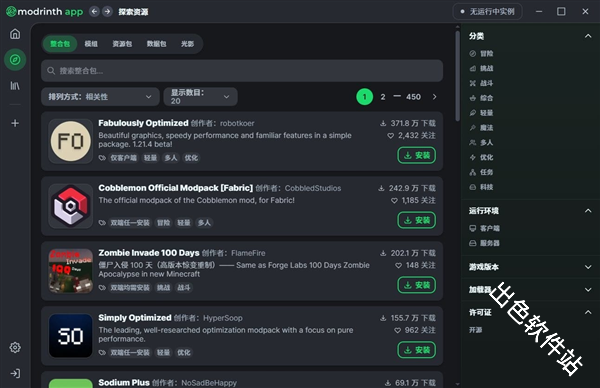Viewport: 600px width, 388px height.
Task: Open the settings gear icon
Action: point(15,347)
